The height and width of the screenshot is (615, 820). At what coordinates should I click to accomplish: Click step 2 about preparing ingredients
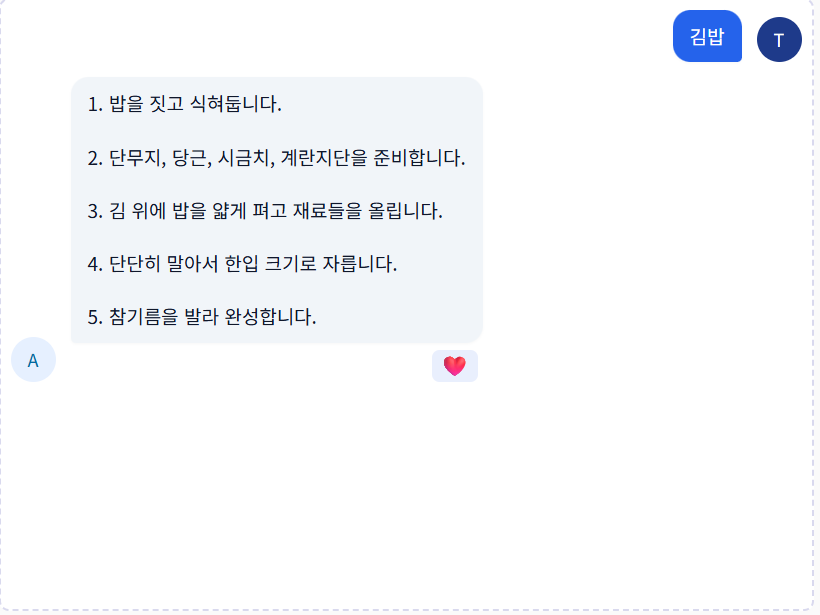coord(276,158)
